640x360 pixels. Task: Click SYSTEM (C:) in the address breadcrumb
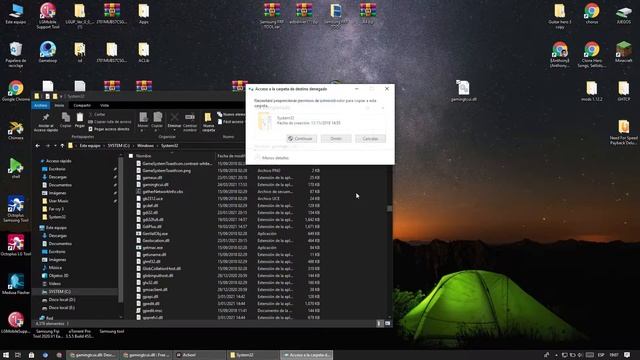118,146
